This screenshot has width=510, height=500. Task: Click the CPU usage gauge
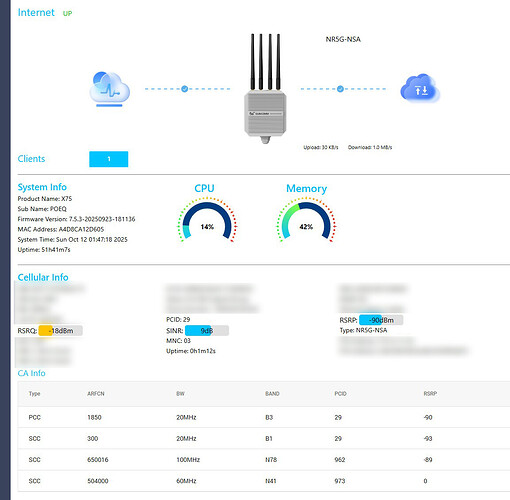[207, 219]
